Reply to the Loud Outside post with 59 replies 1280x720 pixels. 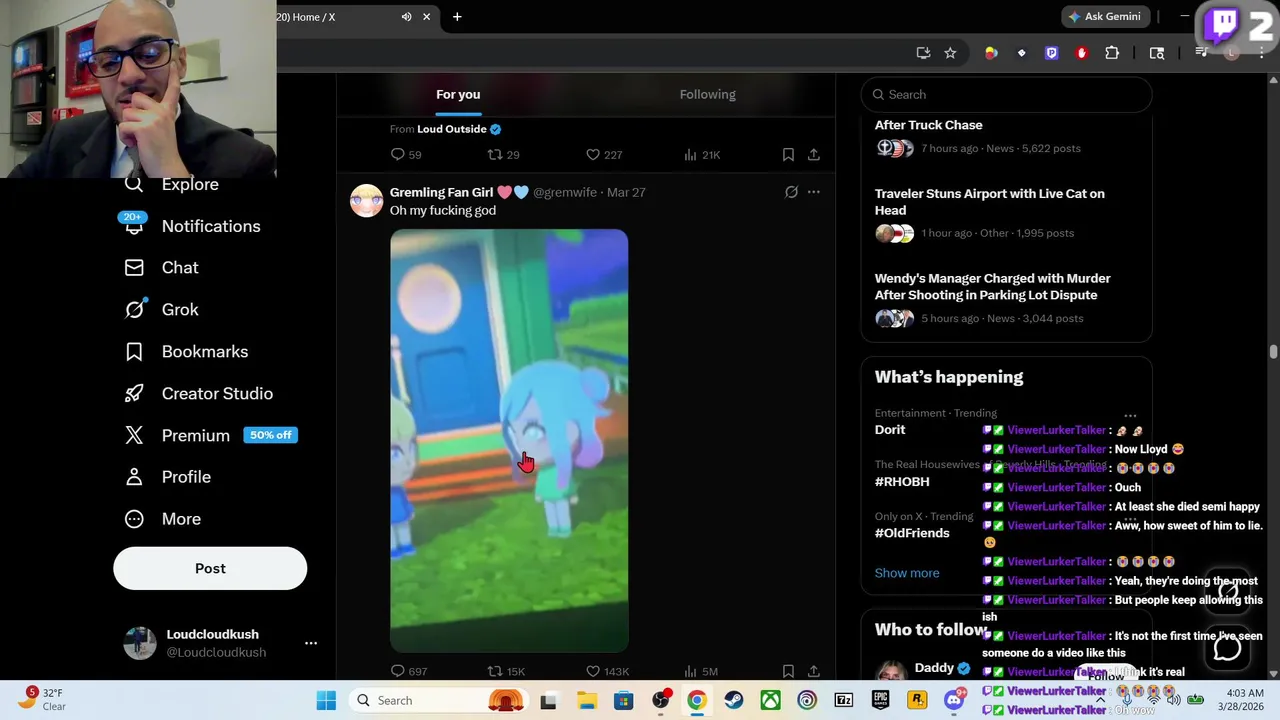click(405, 155)
